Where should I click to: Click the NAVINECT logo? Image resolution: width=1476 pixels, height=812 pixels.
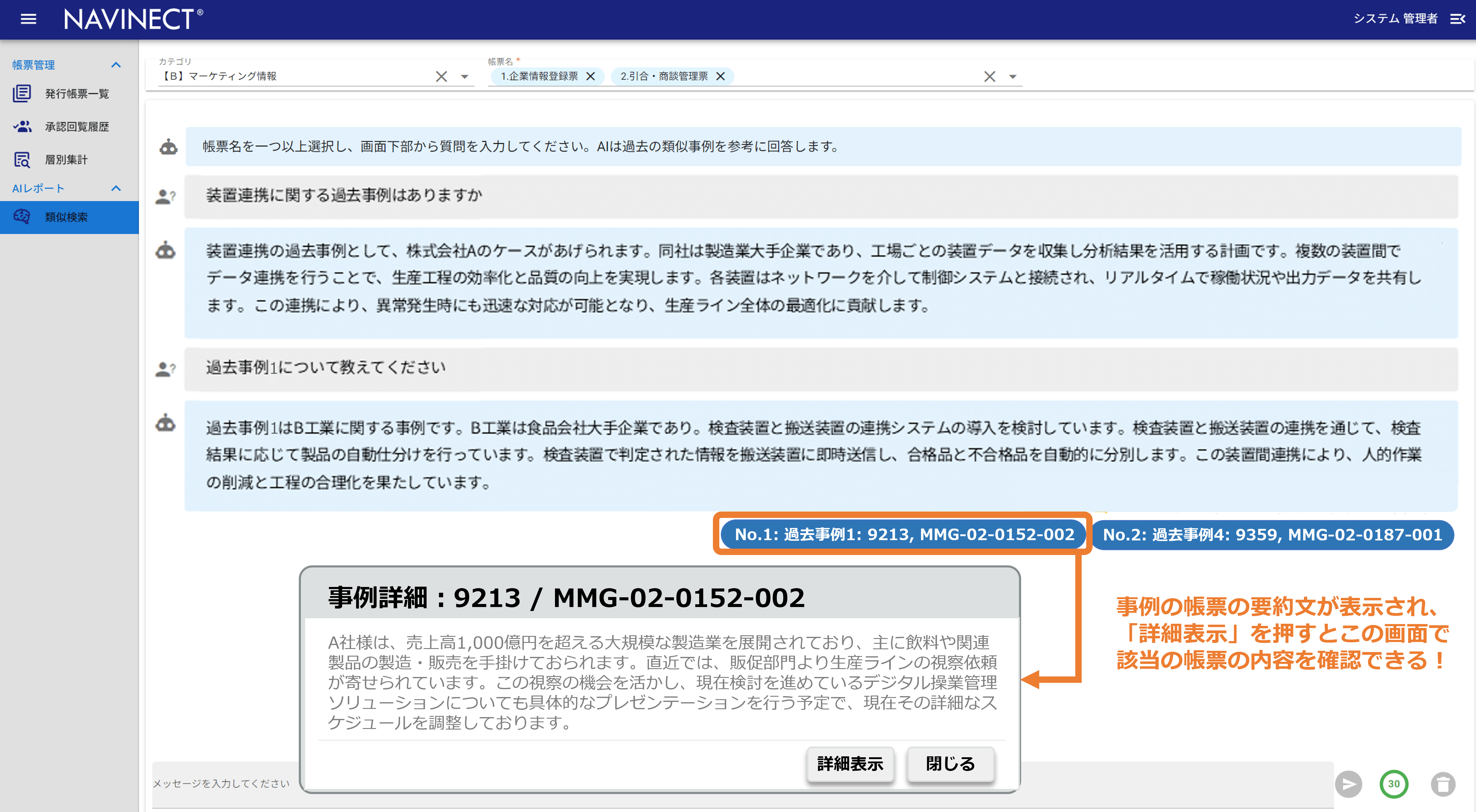pyautogui.click(x=133, y=19)
